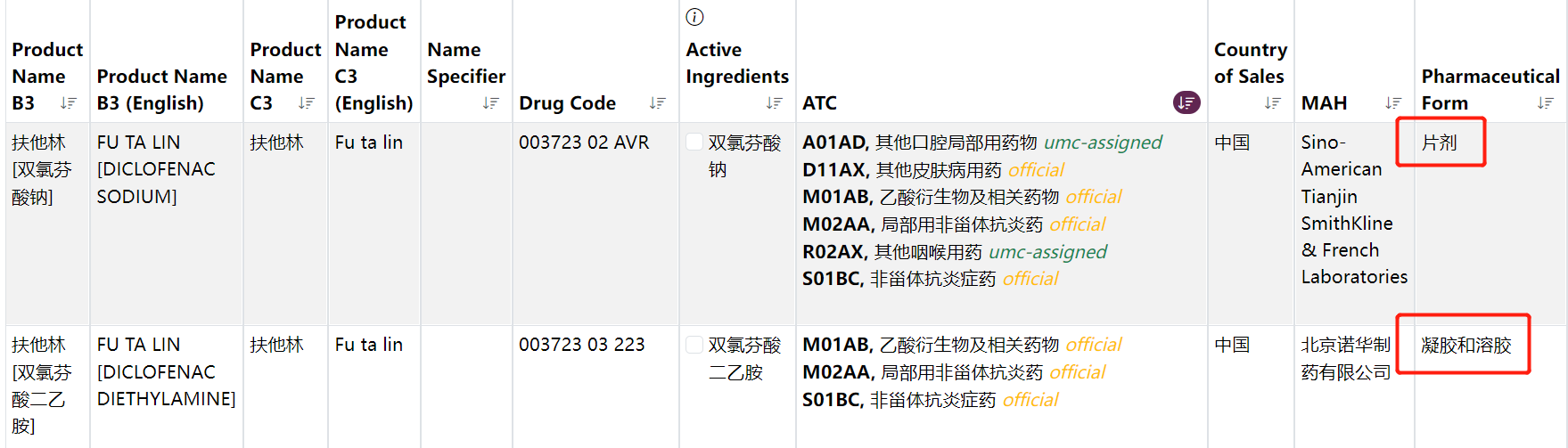The image size is (1568, 448).
Task: Select the Product Name B3 (English) header
Action: 162,90
